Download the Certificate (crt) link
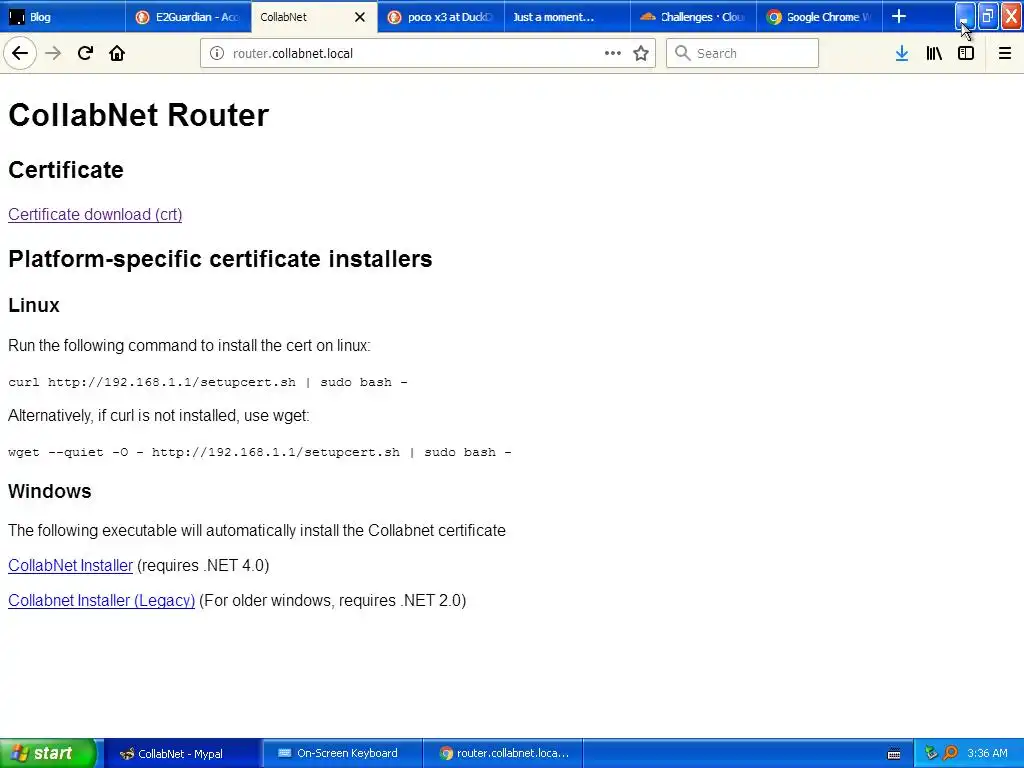The height and width of the screenshot is (768, 1024). (95, 214)
